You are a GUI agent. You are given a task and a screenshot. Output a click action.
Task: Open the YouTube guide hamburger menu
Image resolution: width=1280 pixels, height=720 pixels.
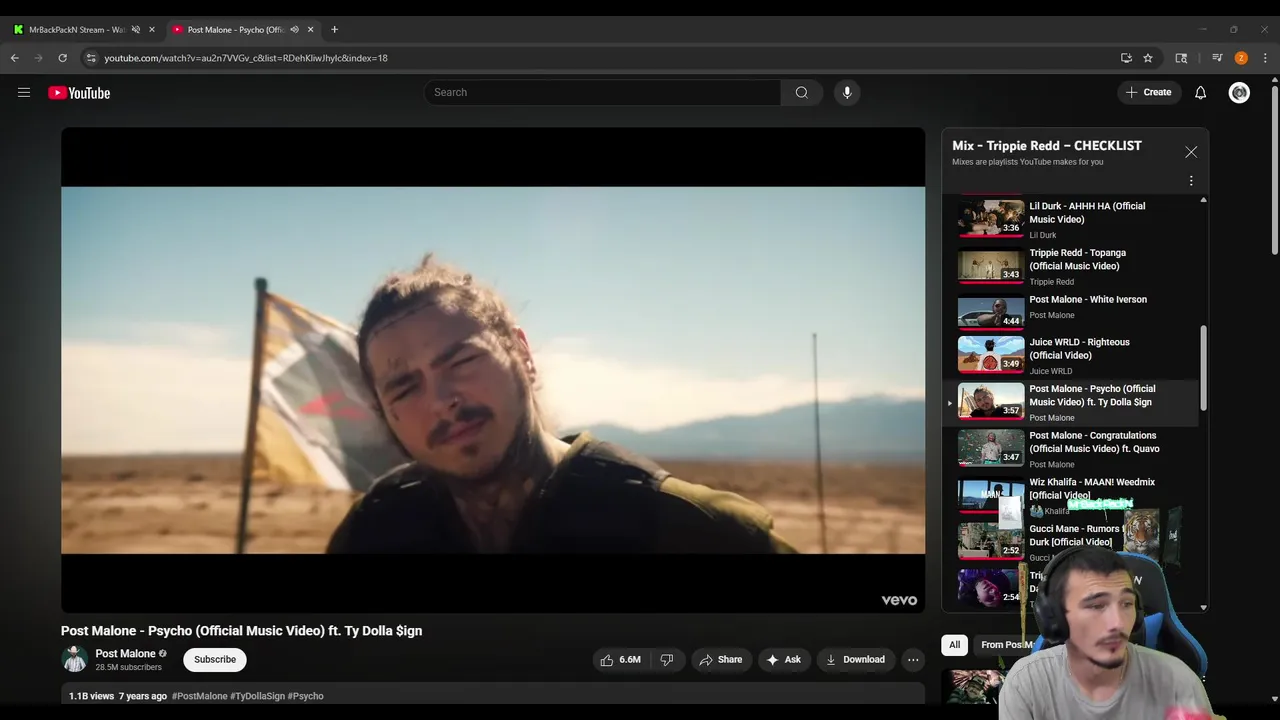tap(24, 93)
